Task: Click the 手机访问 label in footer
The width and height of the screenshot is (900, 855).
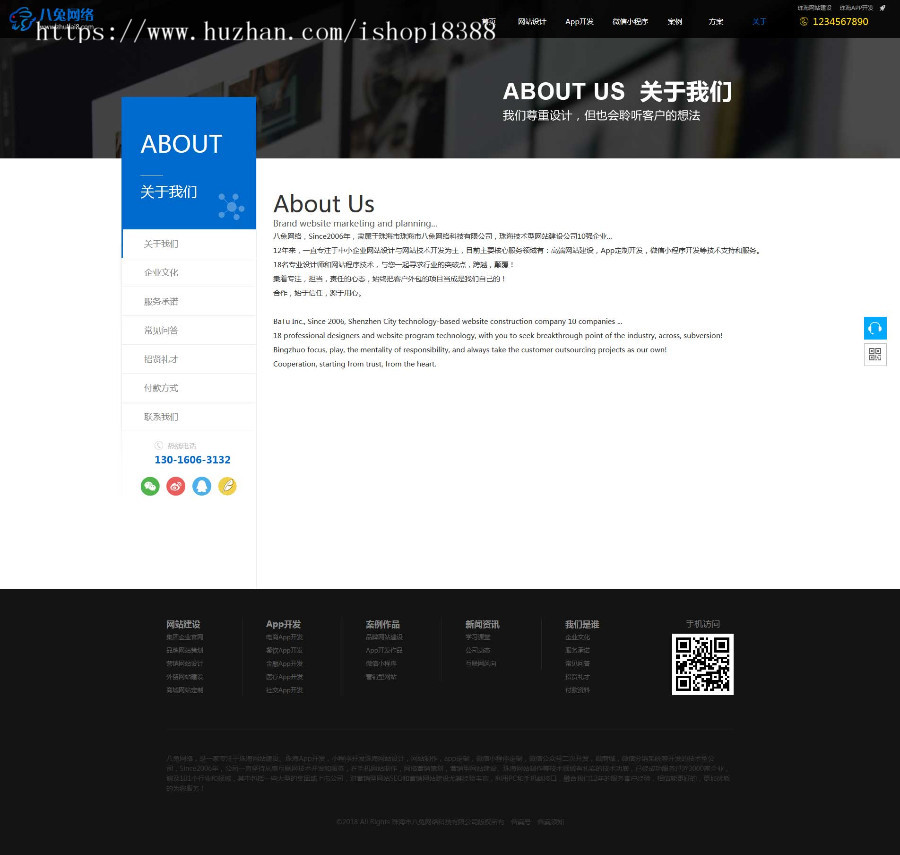Action: (703, 624)
